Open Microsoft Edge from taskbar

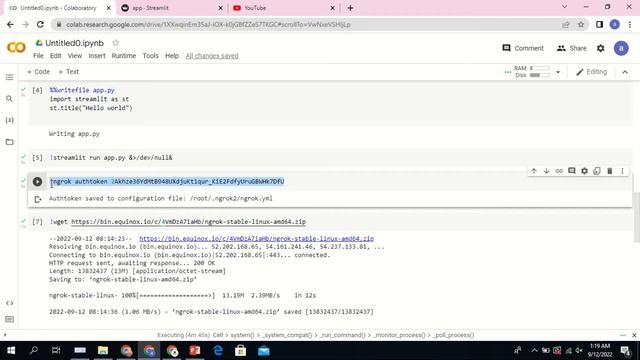pyautogui.click(x=218, y=351)
